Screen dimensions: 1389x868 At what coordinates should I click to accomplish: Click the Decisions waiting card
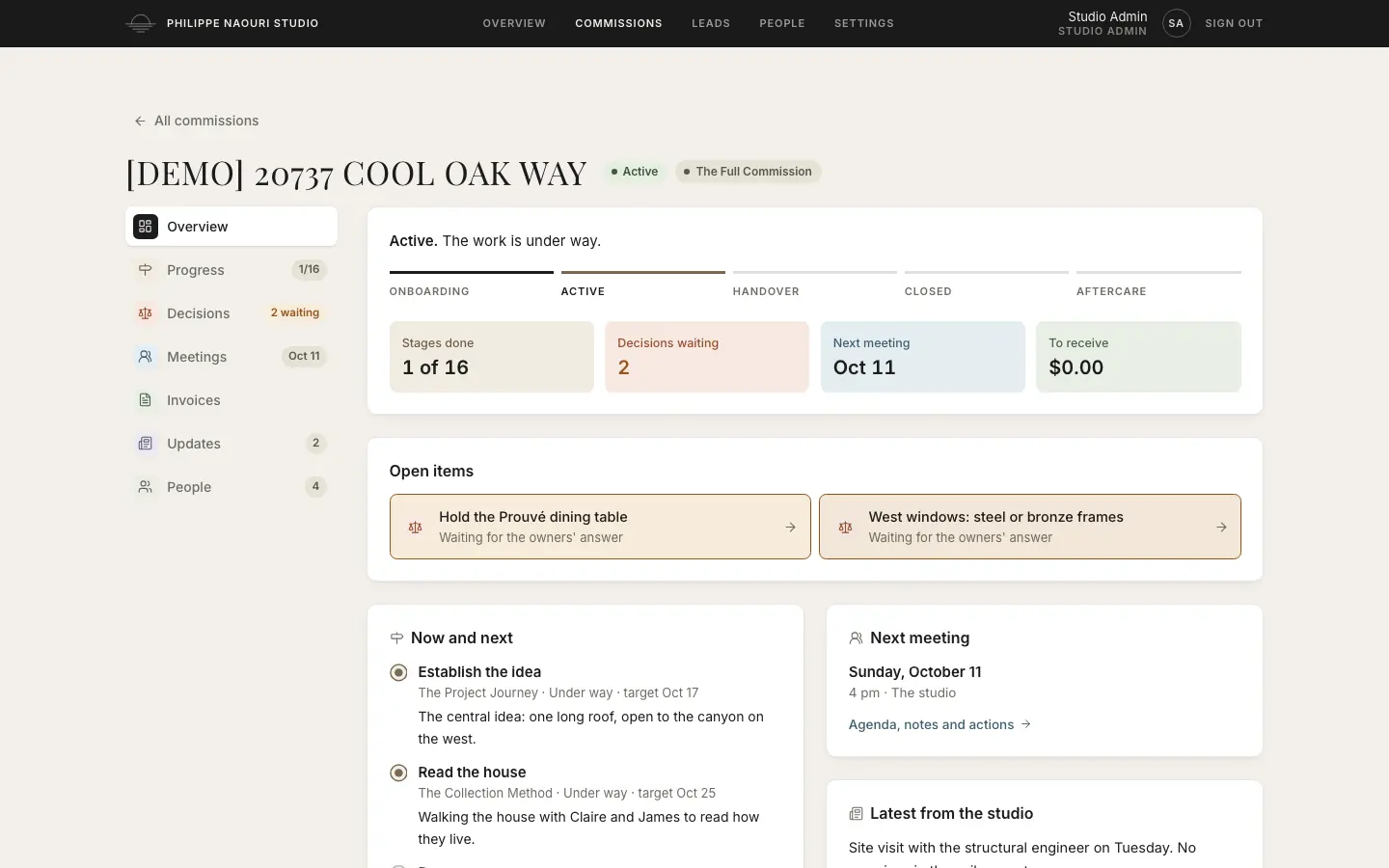pyautogui.click(x=707, y=357)
